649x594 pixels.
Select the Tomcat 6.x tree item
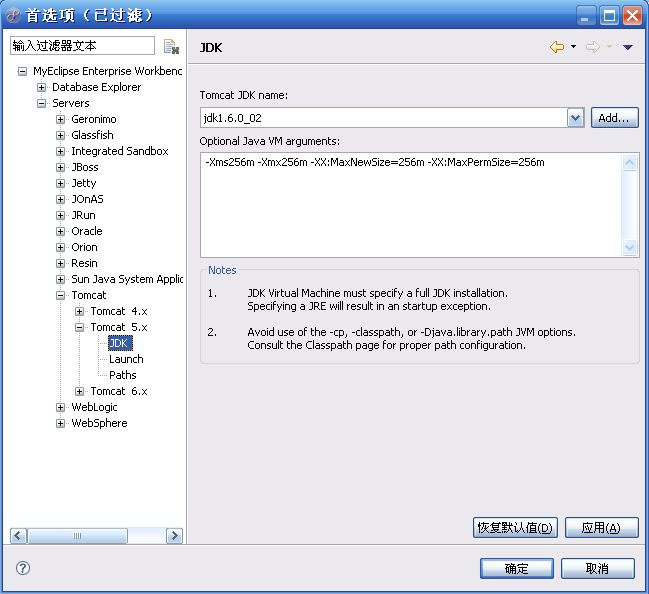tap(119, 391)
